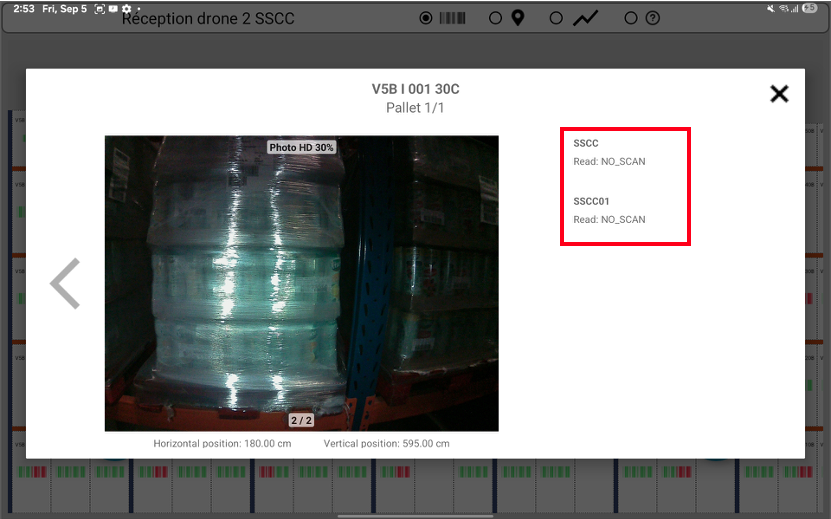Image resolution: width=831 pixels, height=519 pixels.
Task: Open the settings gear in status bar
Action: point(127,8)
